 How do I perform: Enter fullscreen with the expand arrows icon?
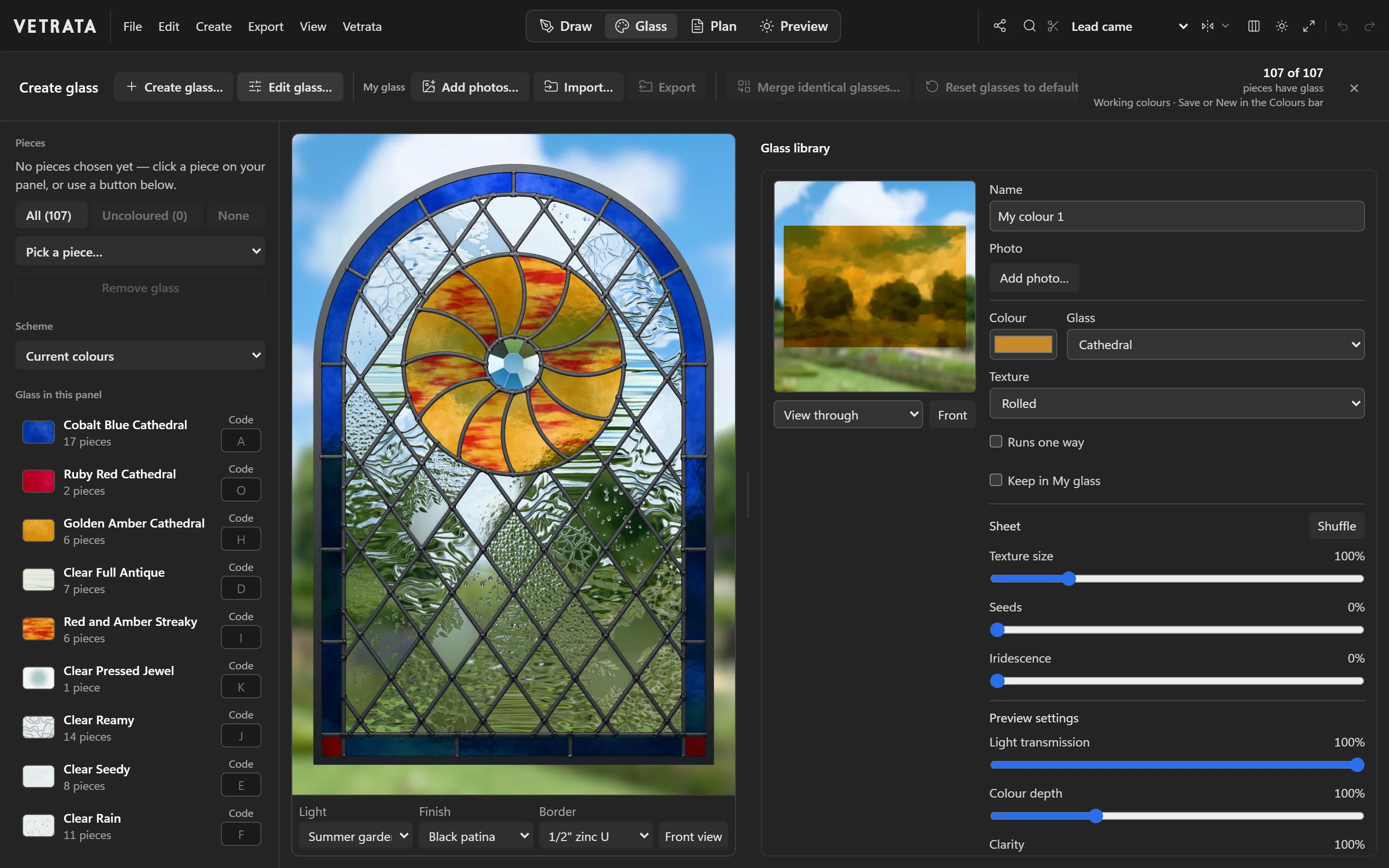[1309, 26]
